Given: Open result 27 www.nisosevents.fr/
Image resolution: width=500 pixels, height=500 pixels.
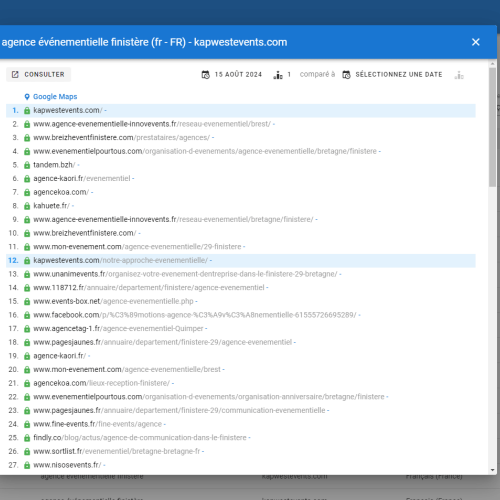Looking at the screenshot, I should (x=67, y=466).
